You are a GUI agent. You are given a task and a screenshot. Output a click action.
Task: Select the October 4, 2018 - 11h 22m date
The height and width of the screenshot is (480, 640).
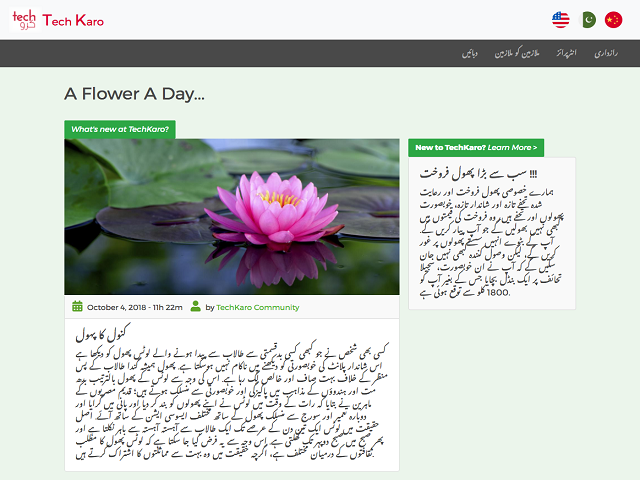tap(135, 307)
